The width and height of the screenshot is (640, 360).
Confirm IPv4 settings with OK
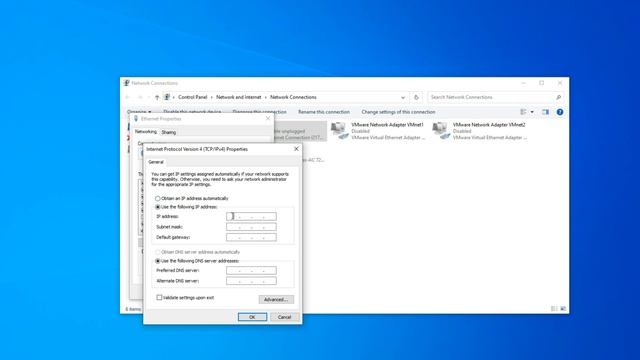(252, 317)
